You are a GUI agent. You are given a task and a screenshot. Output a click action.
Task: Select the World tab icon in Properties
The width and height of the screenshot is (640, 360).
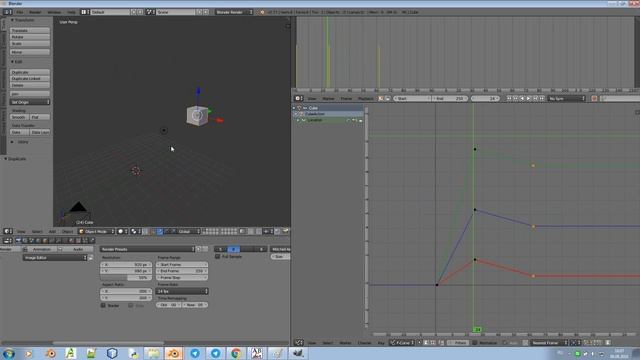(38, 240)
